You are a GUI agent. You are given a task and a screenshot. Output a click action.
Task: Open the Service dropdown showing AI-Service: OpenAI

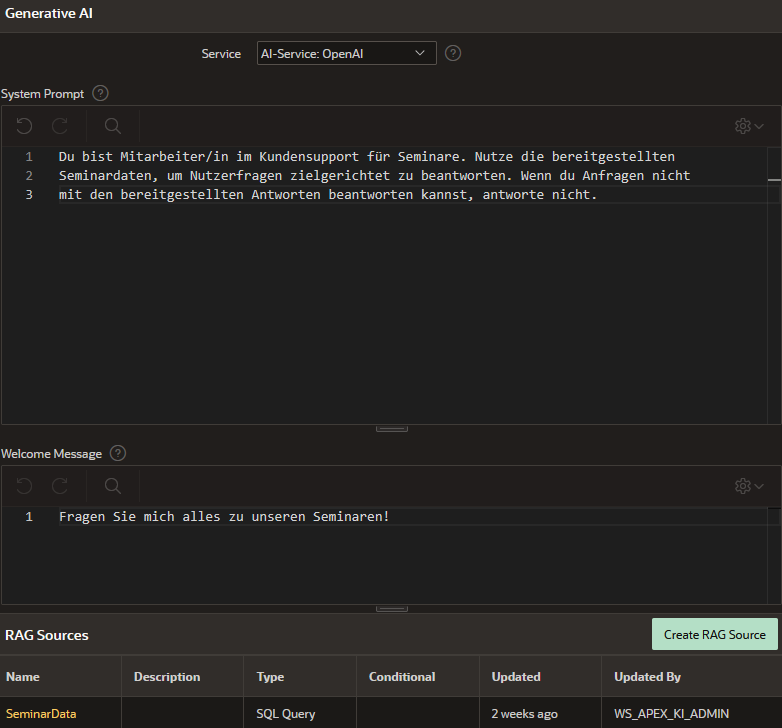click(347, 53)
